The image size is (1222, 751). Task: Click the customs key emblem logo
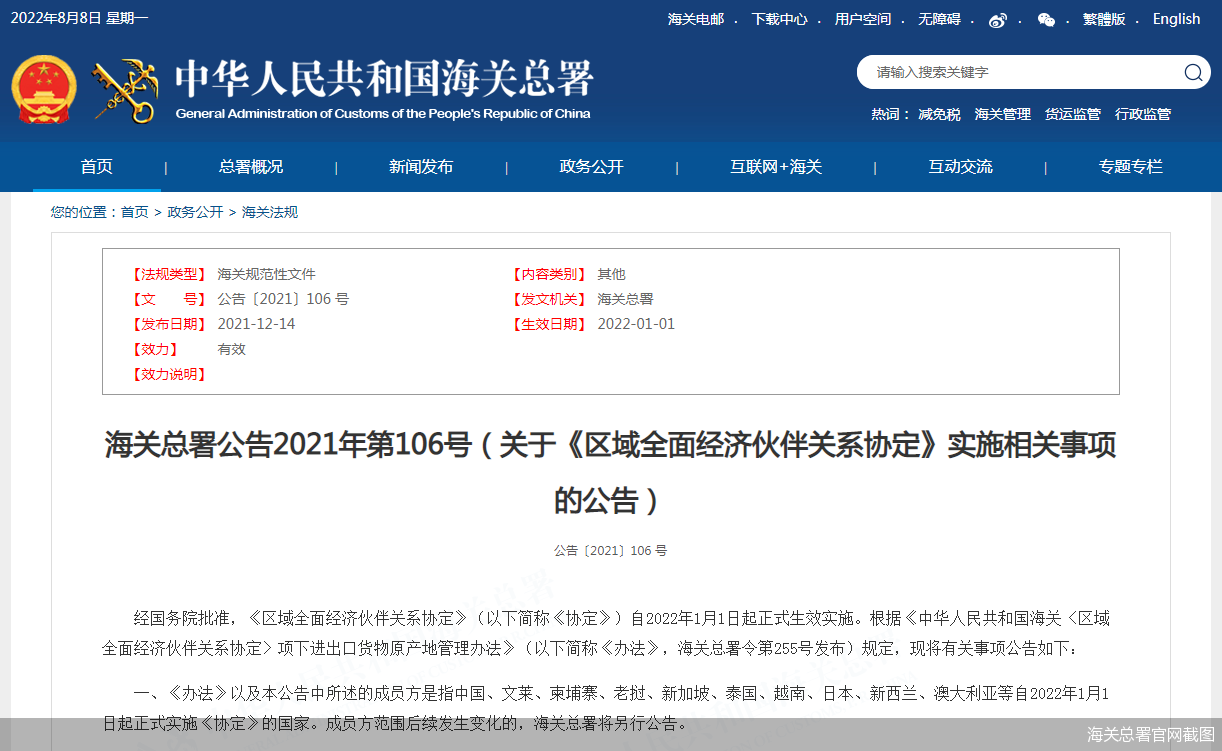(x=125, y=91)
